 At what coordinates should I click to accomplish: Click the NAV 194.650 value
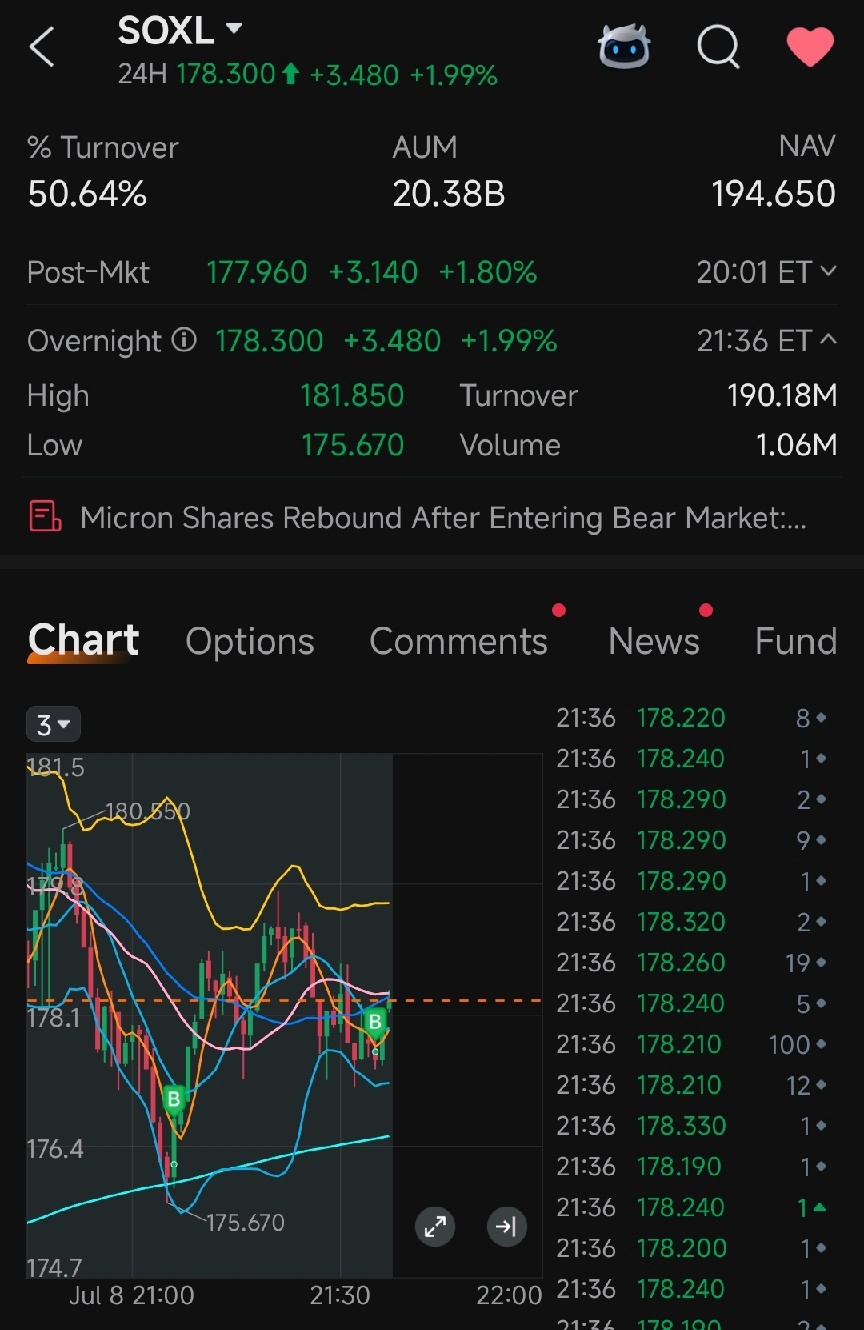pyautogui.click(x=773, y=193)
